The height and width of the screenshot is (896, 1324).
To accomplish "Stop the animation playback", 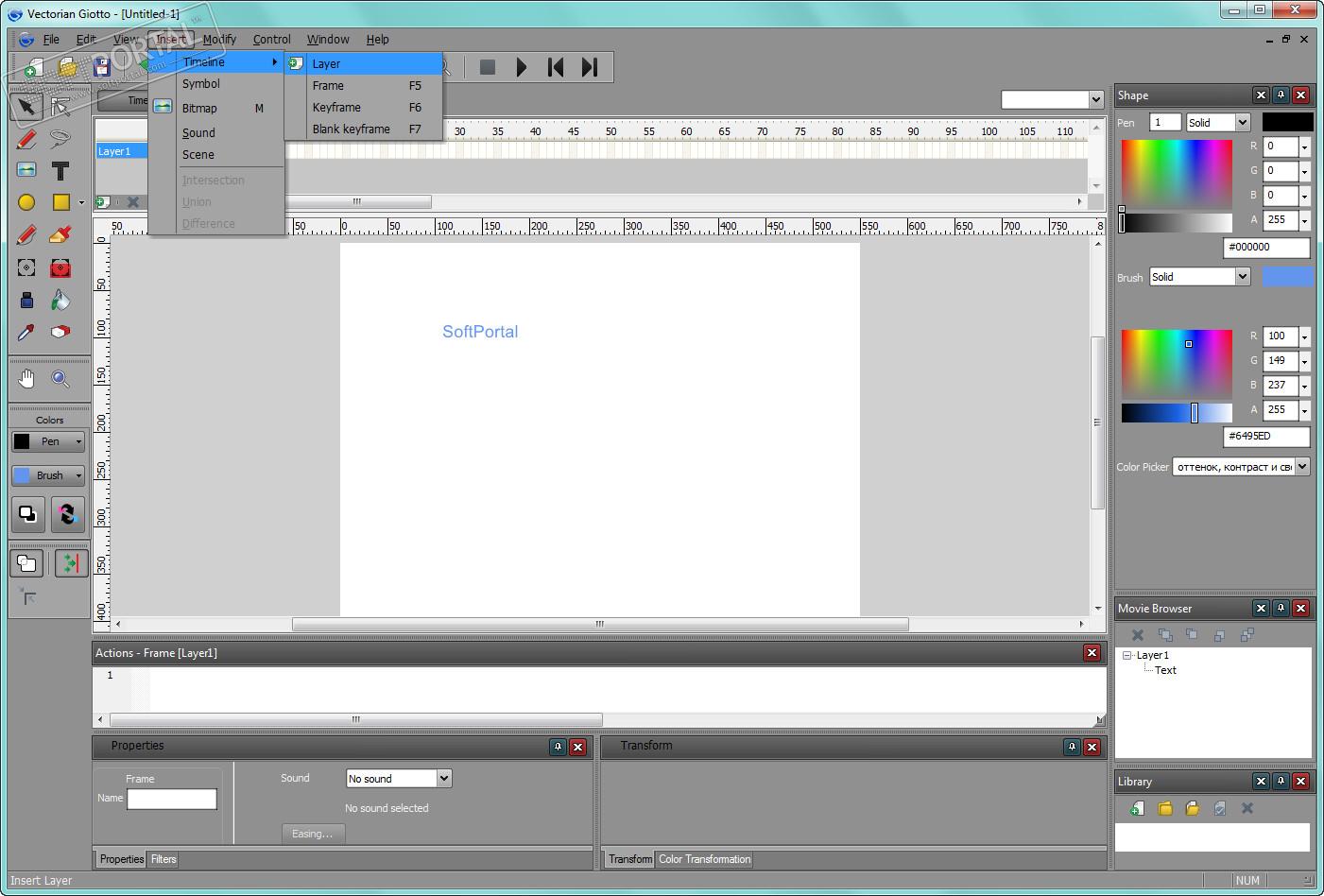I will (488, 67).
